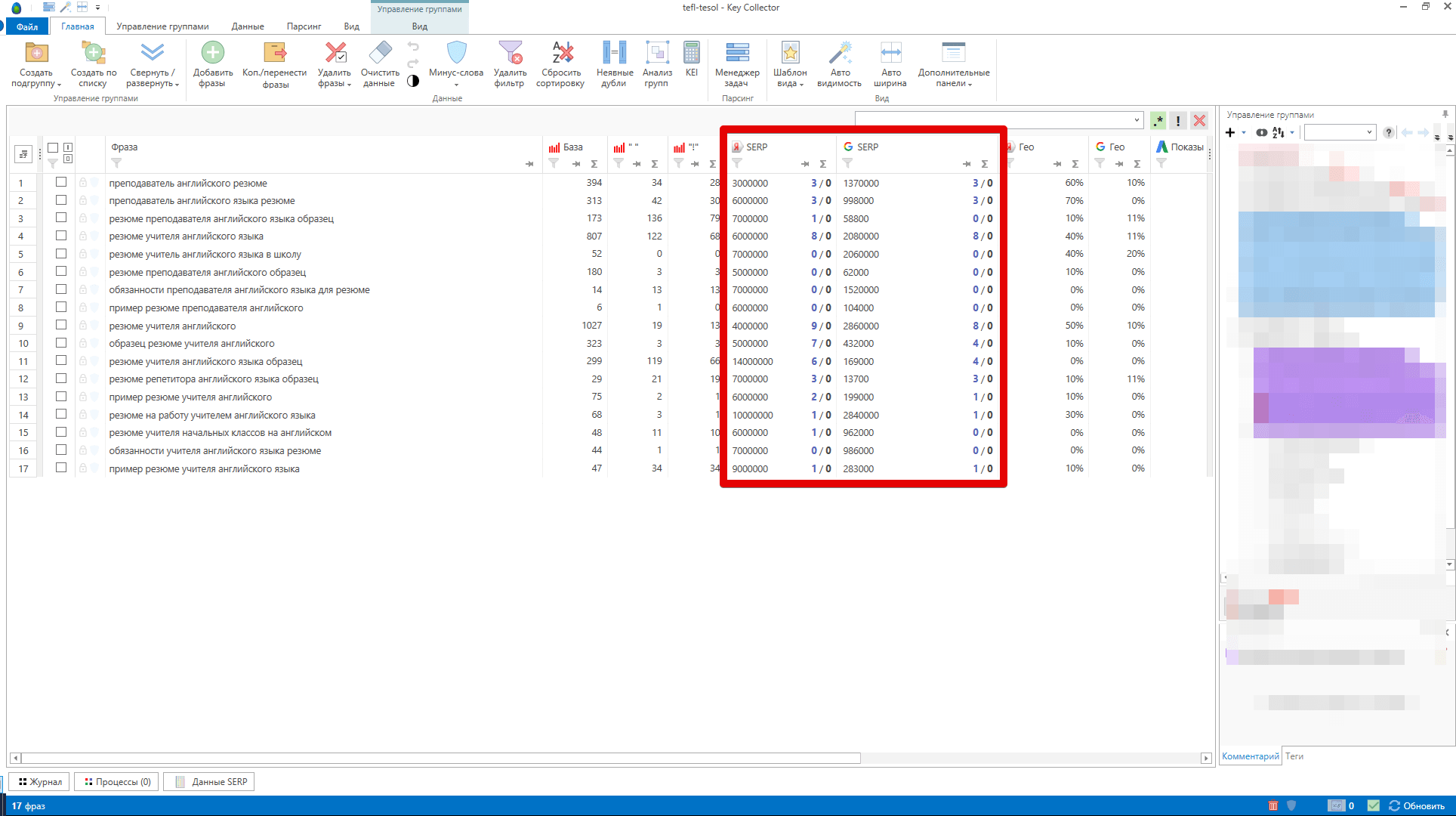Click the Обновить button in status bar
Image resolution: width=1456 pixels, height=816 pixels.
[1417, 805]
